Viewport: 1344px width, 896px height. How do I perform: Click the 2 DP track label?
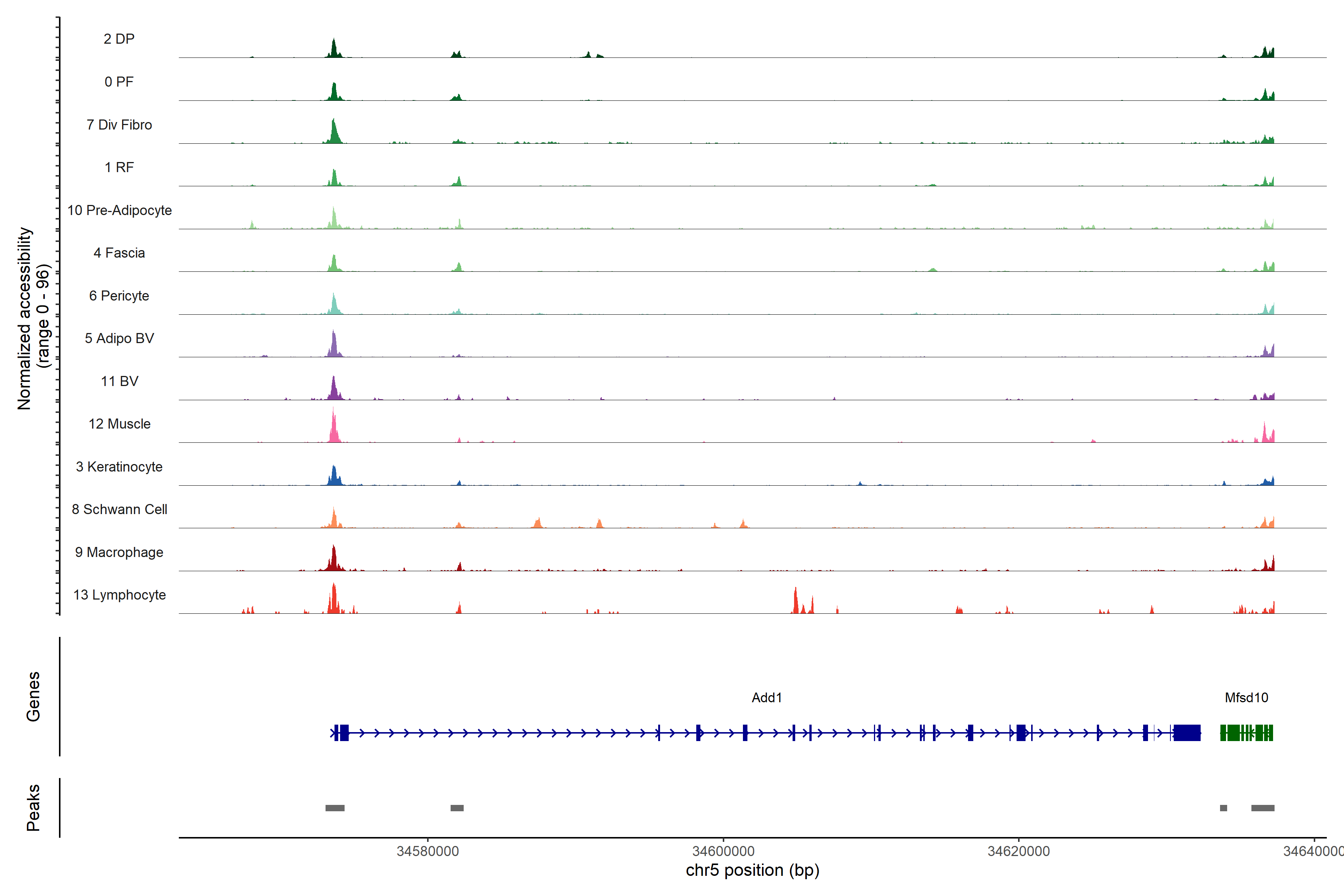point(119,39)
